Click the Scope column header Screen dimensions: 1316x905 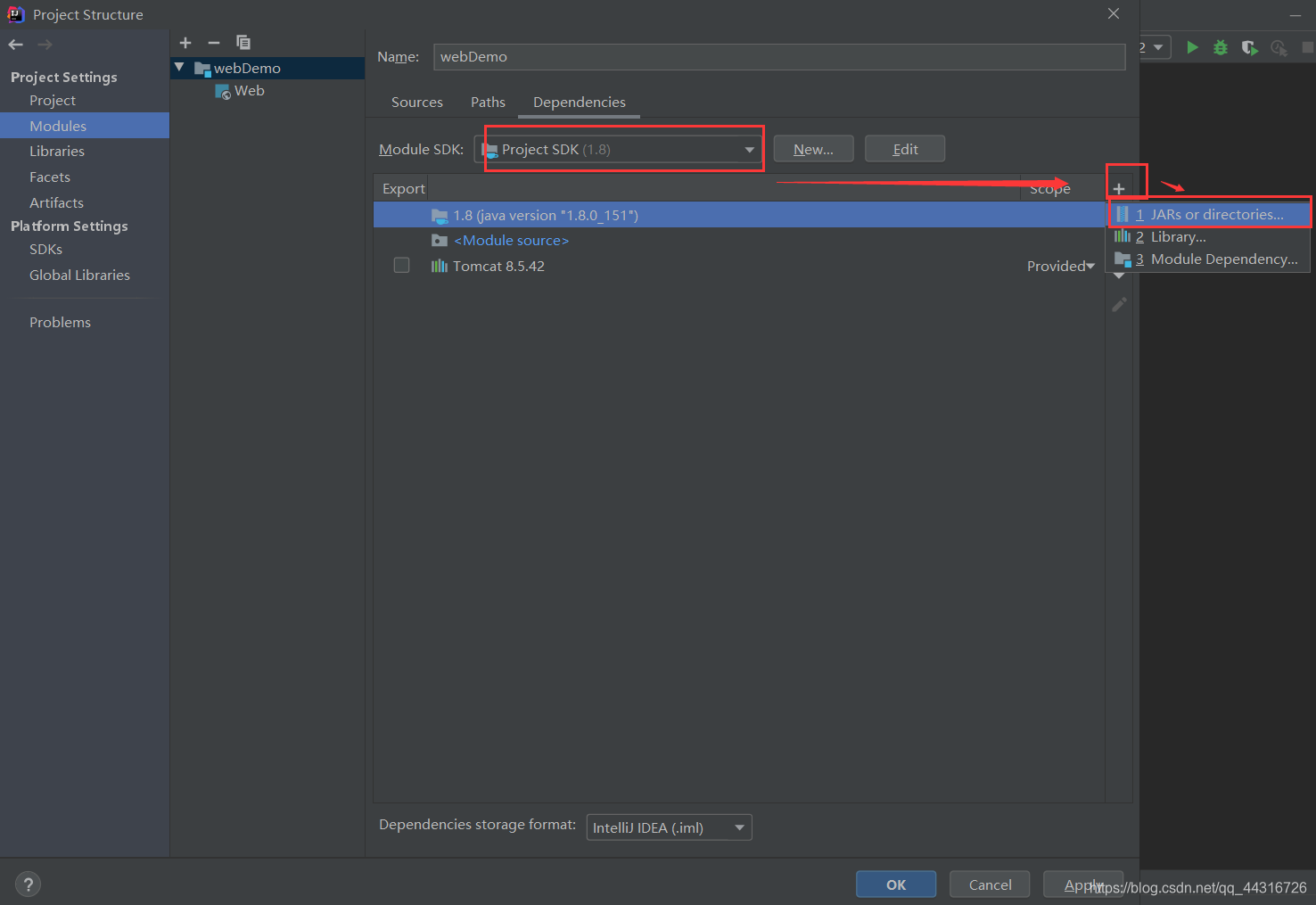(x=1050, y=188)
